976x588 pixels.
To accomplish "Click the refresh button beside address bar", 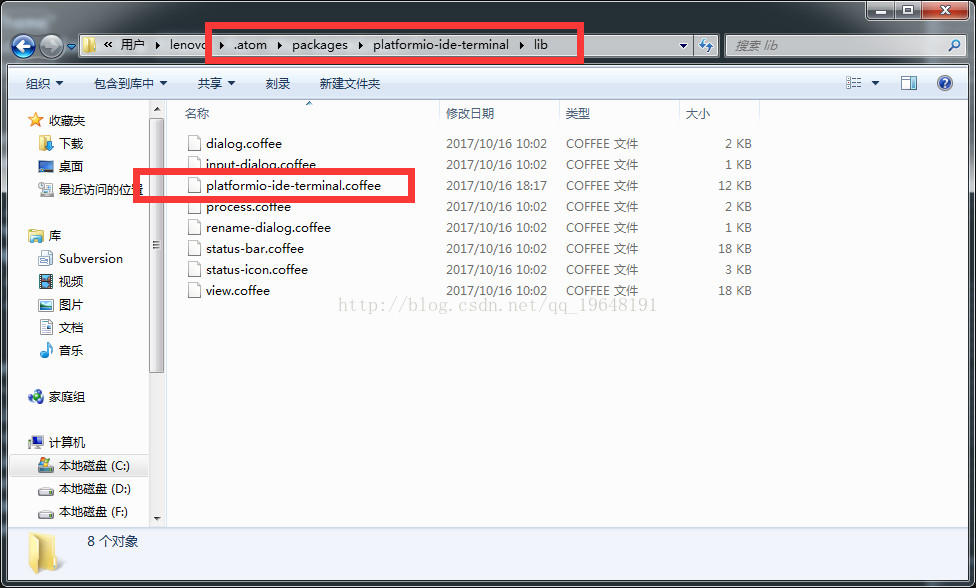I will coord(706,45).
